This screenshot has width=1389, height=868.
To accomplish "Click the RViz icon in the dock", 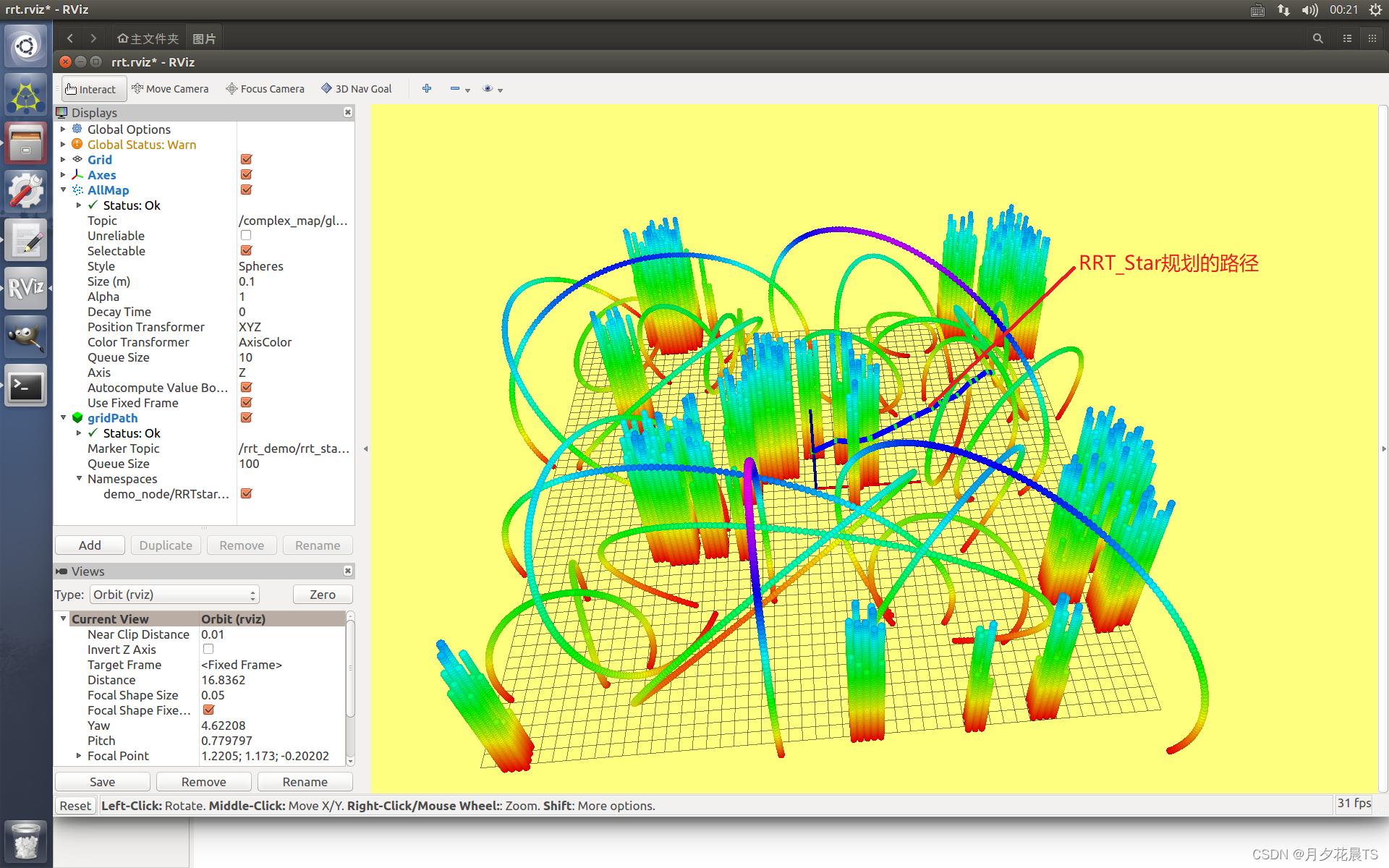I will (26, 288).
